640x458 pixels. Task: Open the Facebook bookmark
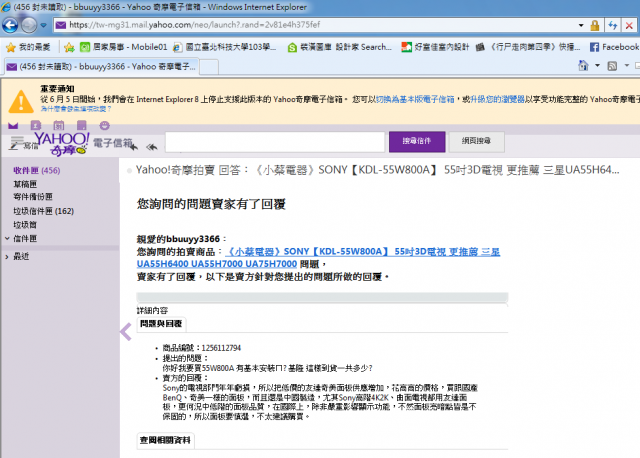click(x=614, y=47)
